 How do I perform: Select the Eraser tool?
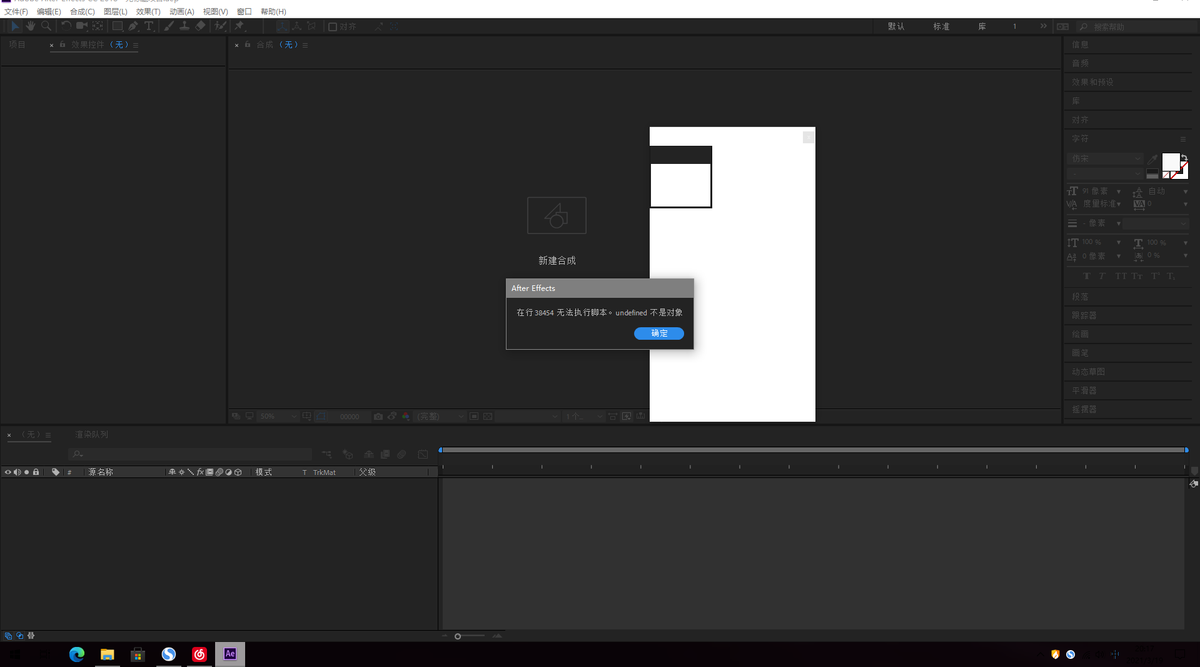[x=200, y=26]
